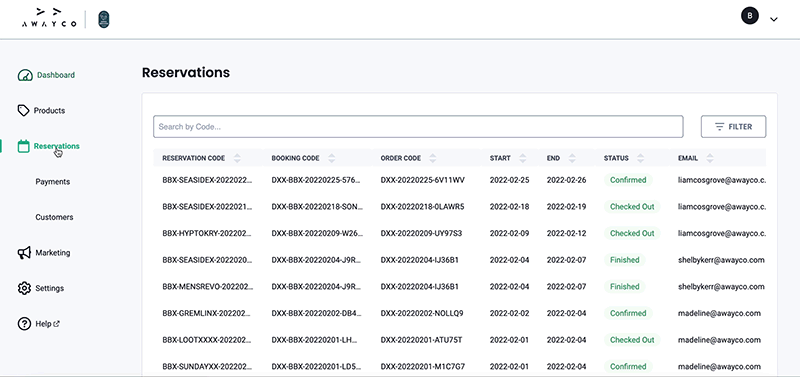Open Marketing in the sidebar
The height and width of the screenshot is (377, 800).
[x=53, y=253]
